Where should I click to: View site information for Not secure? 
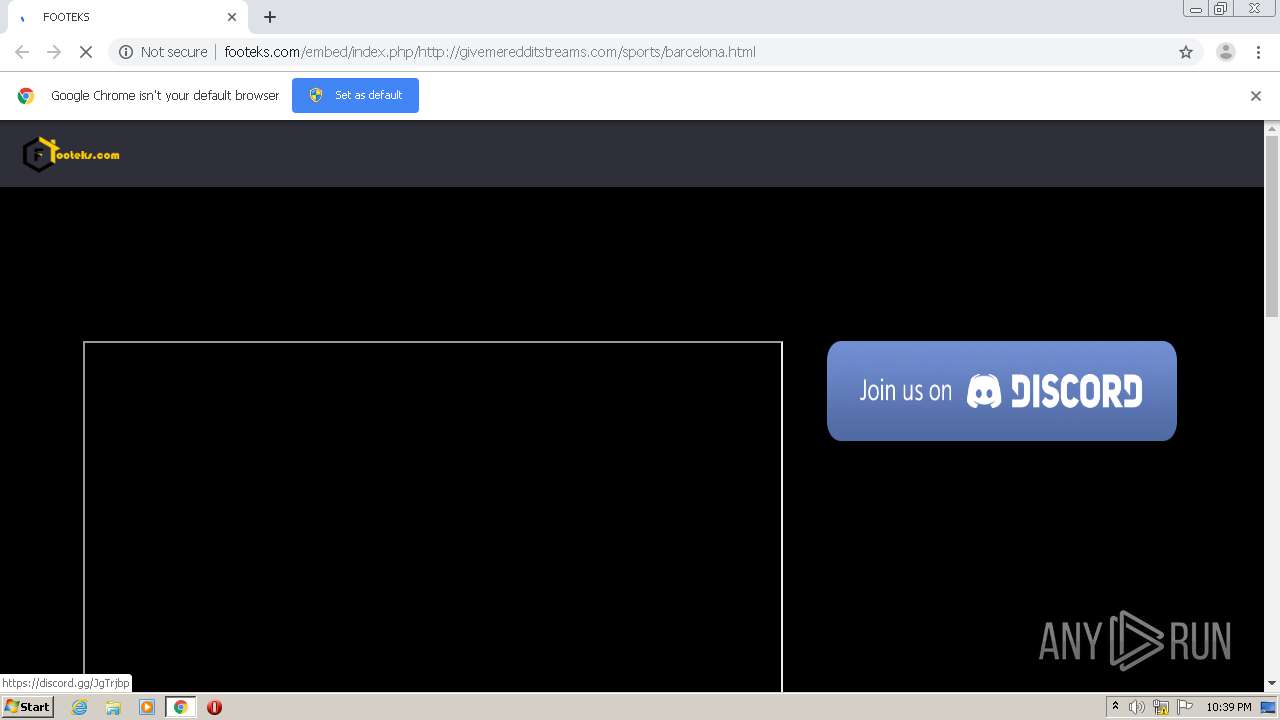point(163,52)
